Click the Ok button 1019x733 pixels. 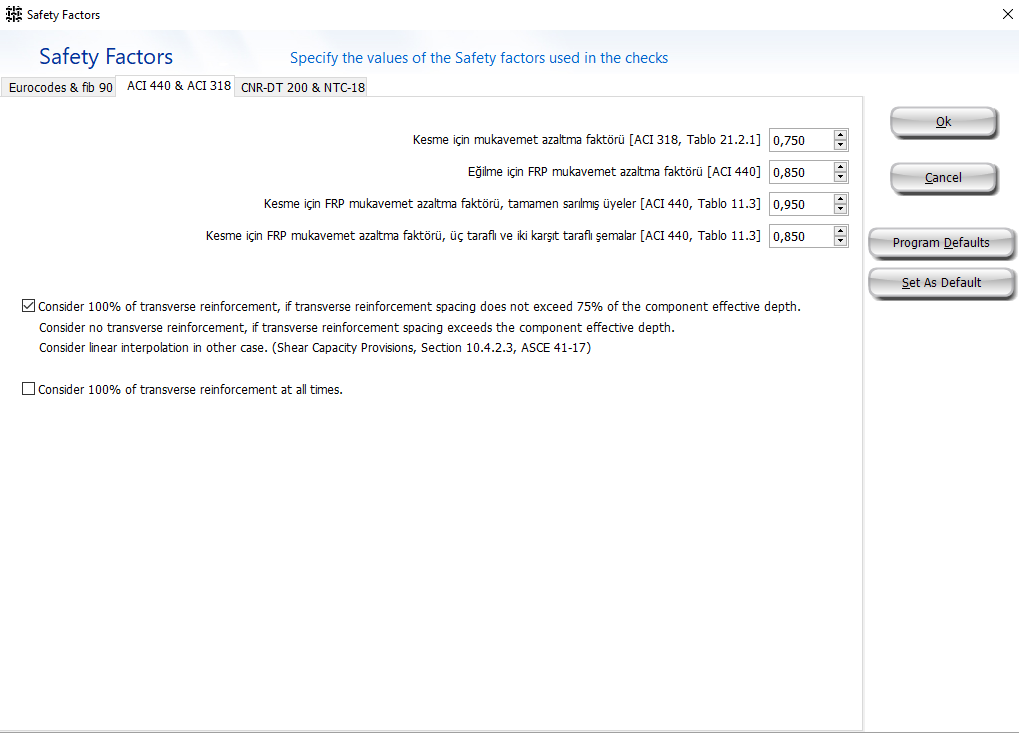click(x=943, y=122)
